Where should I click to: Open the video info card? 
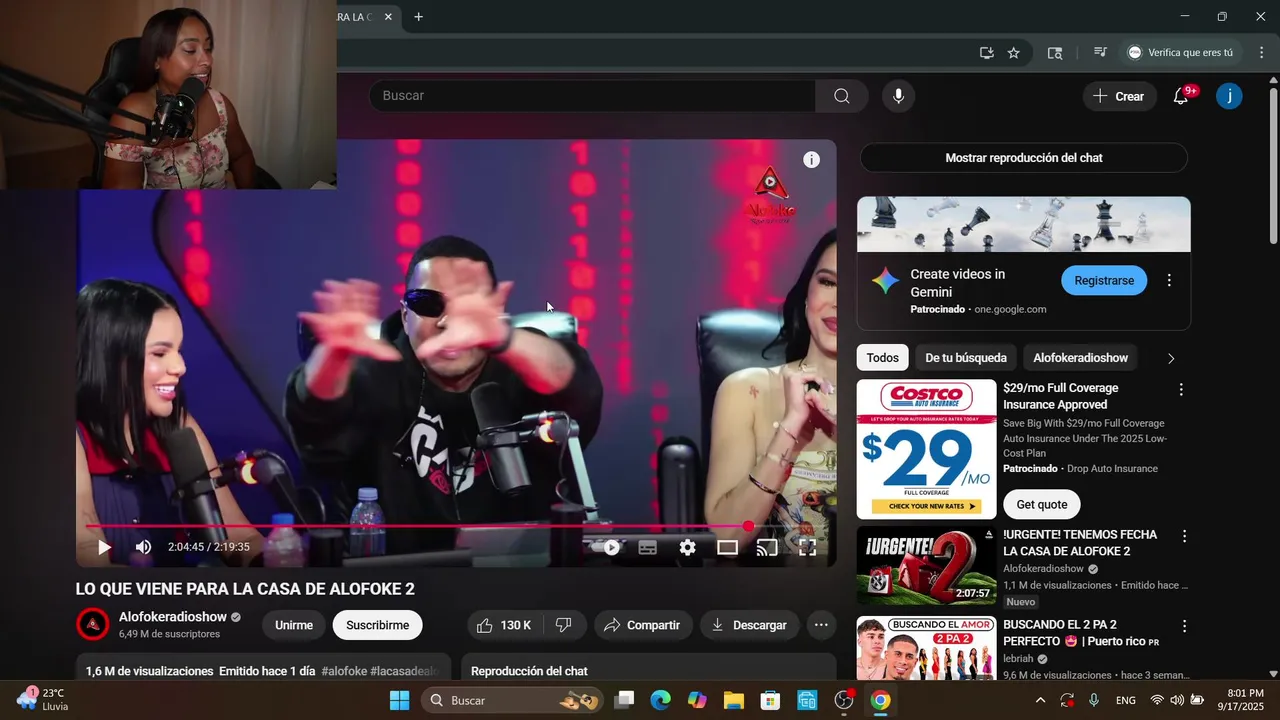(x=812, y=160)
